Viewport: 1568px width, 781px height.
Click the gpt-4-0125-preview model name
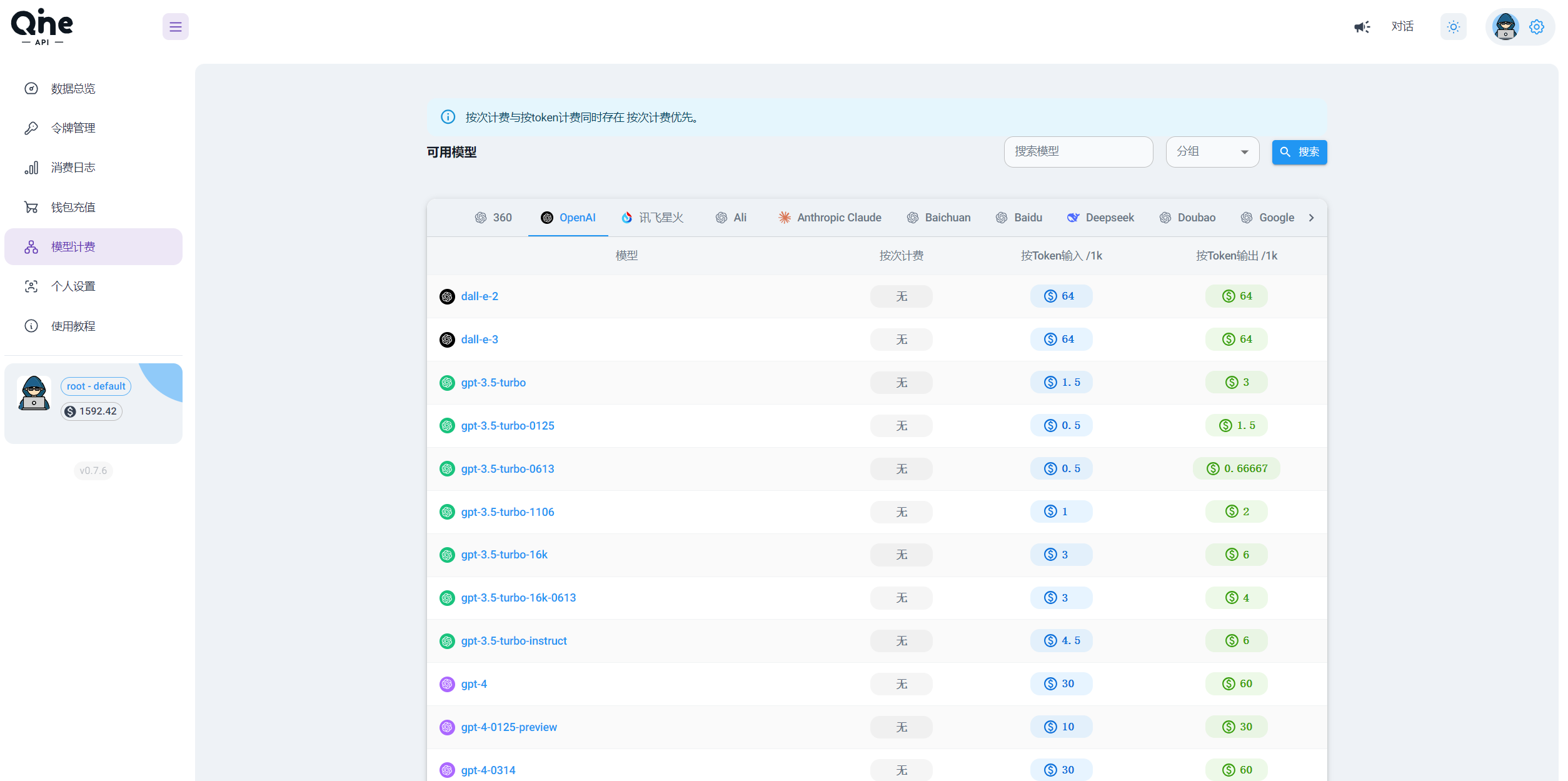[x=509, y=727]
